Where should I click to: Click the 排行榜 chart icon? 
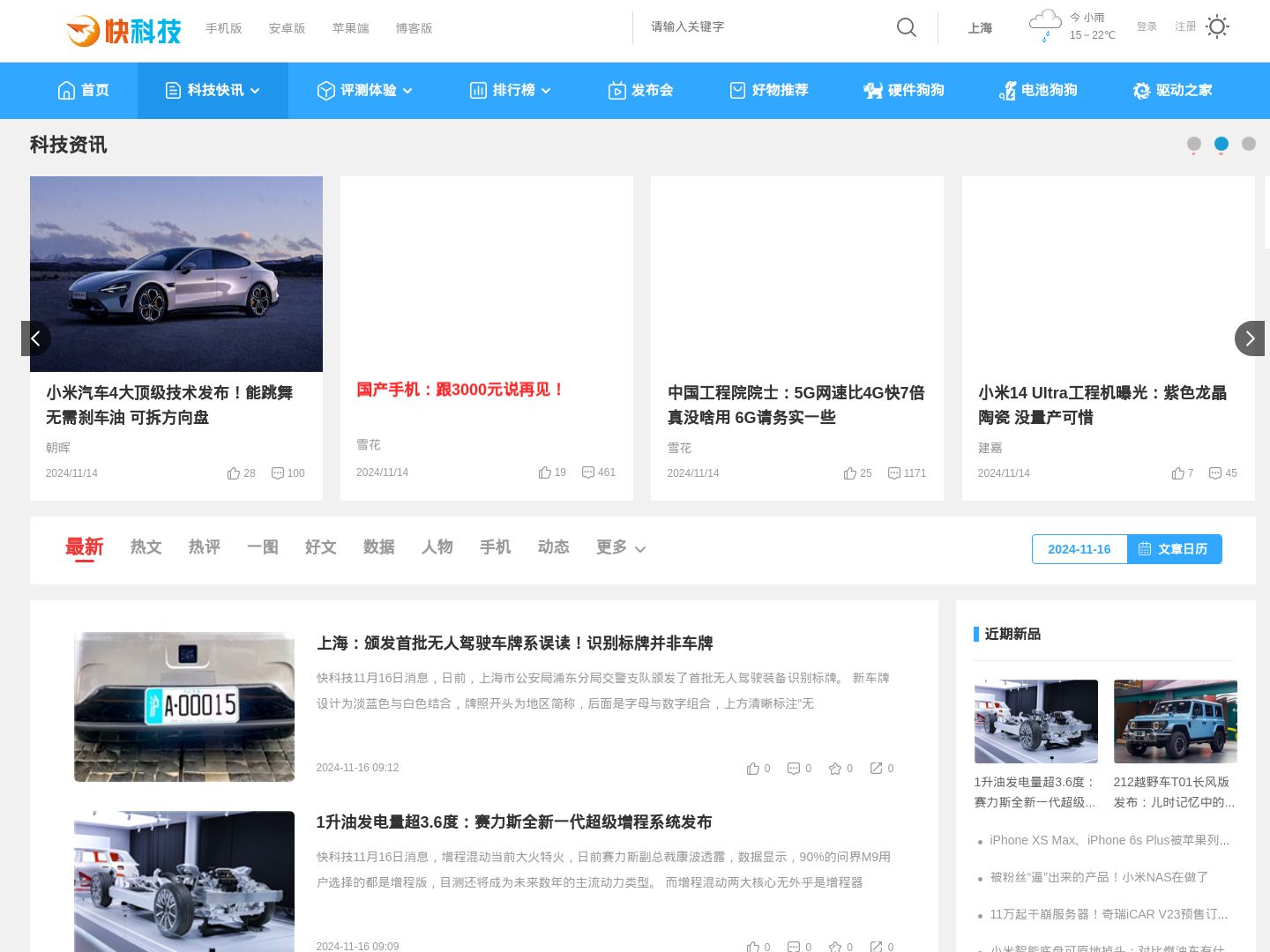pyautogui.click(x=479, y=90)
